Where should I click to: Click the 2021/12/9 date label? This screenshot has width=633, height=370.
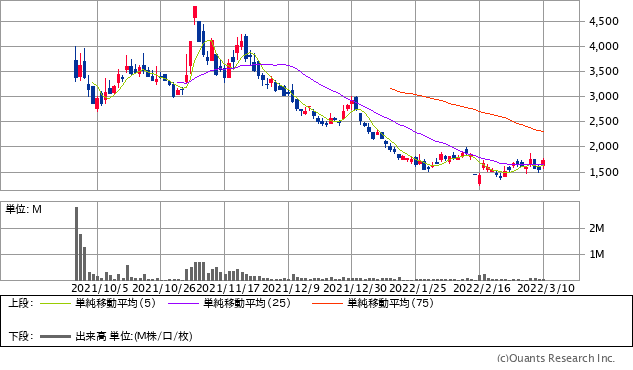(291, 288)
